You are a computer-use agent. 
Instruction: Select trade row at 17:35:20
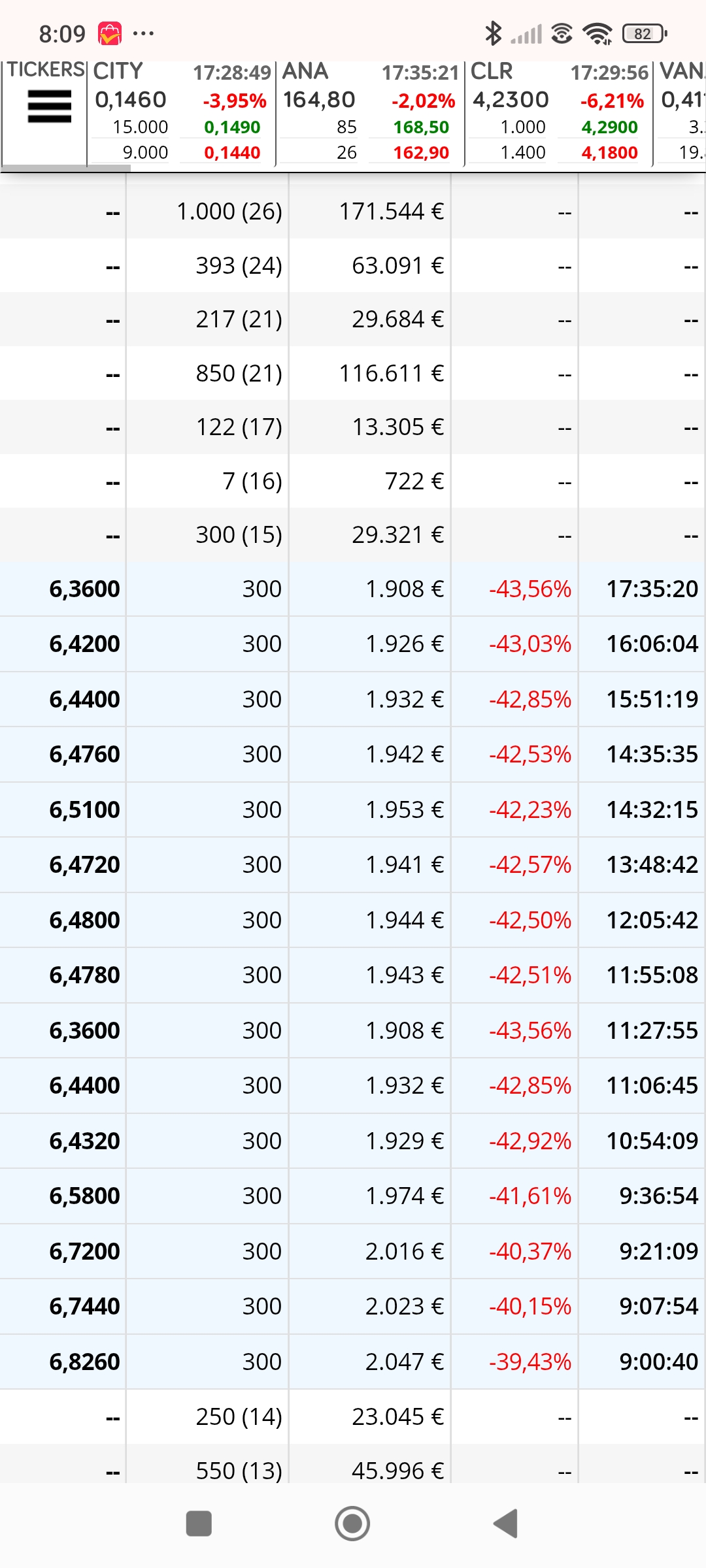(353, 589)
